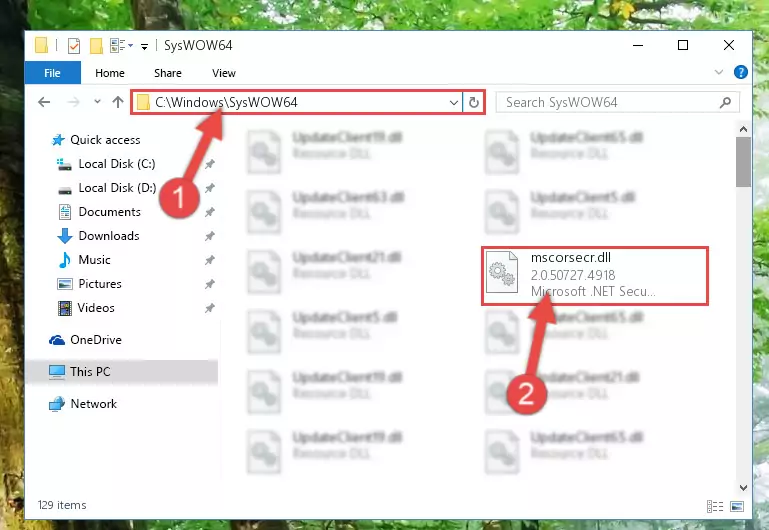The image size is (769, 530).
Task: Click the pin icon next to Local Disk (C:)
Action: point(209,164)
